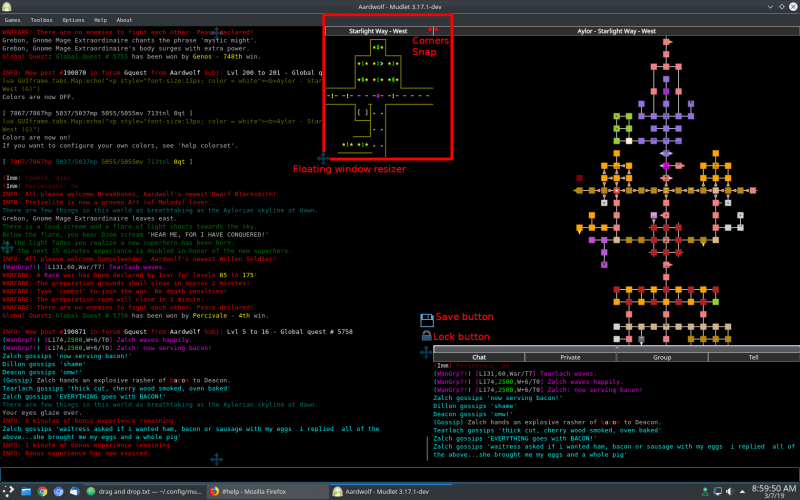800x500 pixels.
Task: Click the ASCII mini-map's magenta player marker
Action: 378,95
